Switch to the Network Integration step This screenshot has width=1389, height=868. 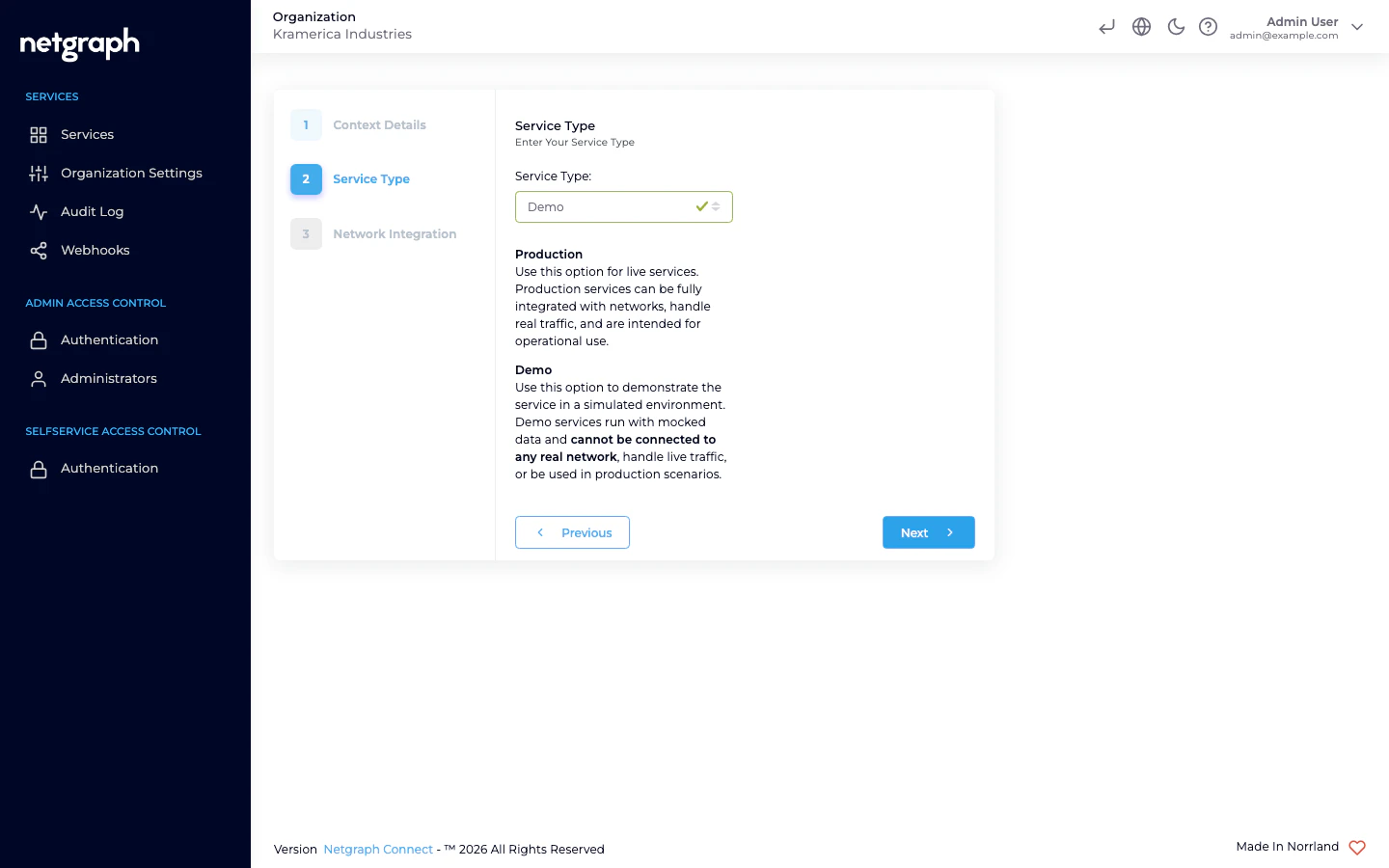coord(395,233)
